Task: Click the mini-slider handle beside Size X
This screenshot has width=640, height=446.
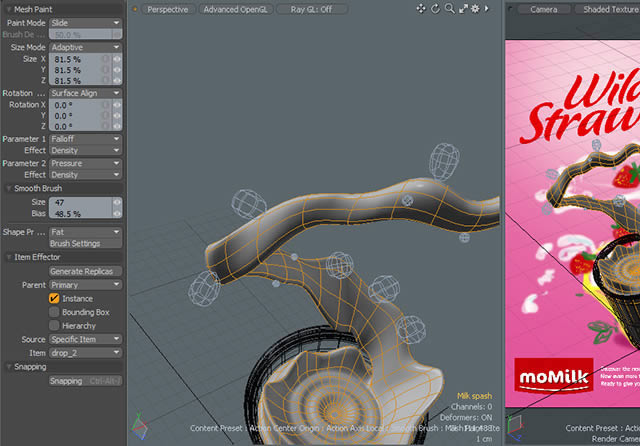Action: coord(117,59)
